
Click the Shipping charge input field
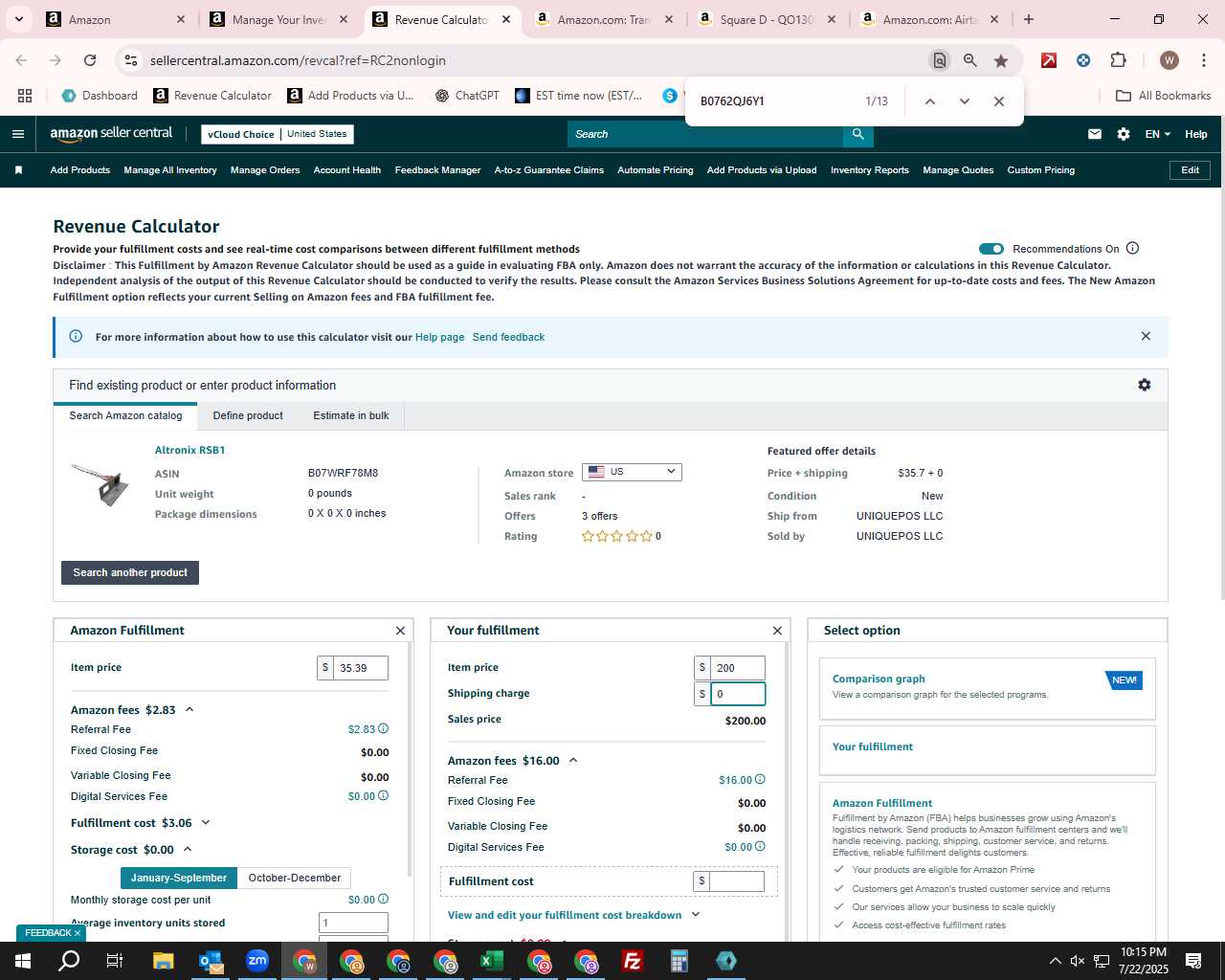738,694
